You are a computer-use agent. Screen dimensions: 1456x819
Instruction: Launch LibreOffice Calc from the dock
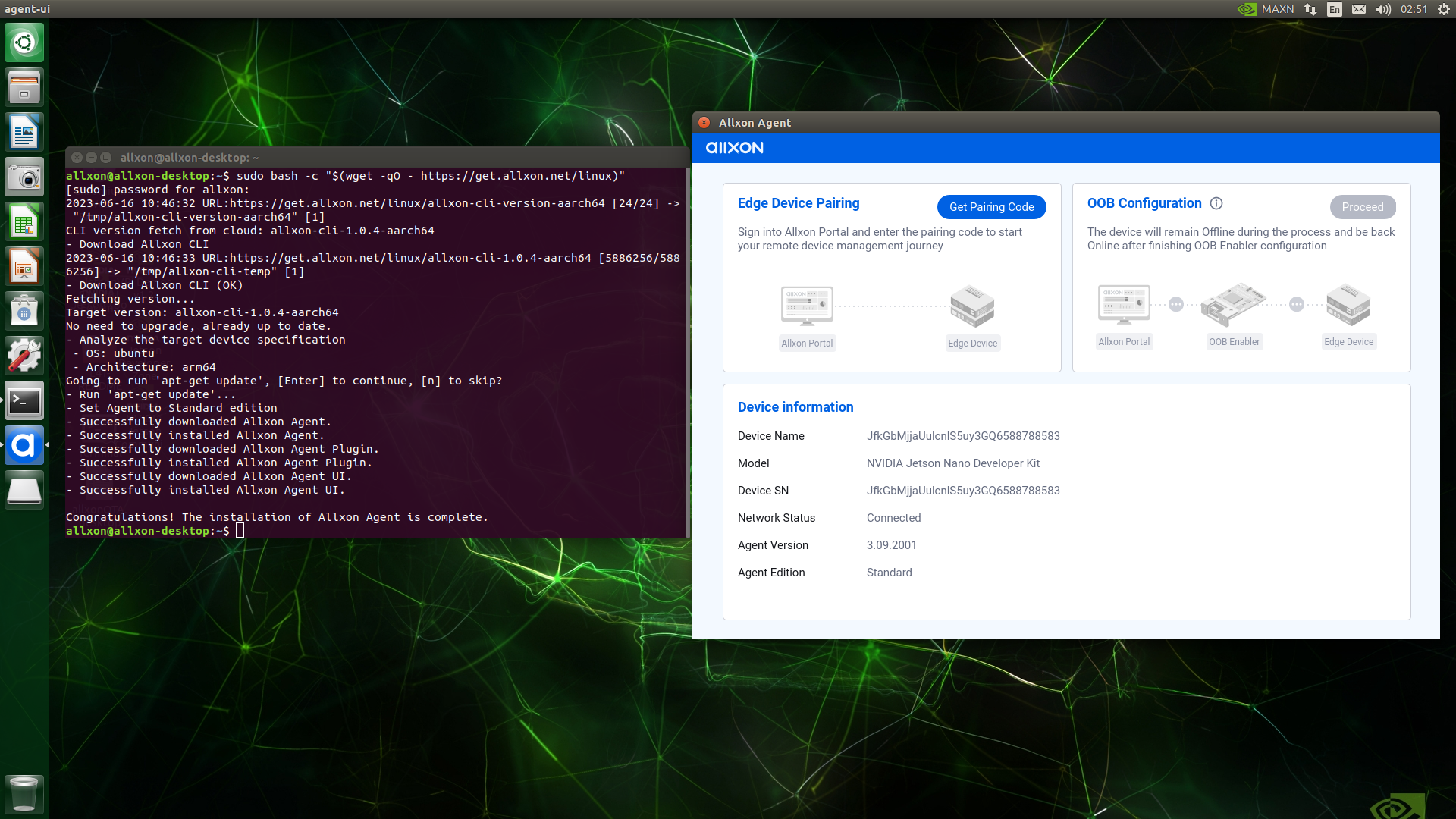coord(24,221)
